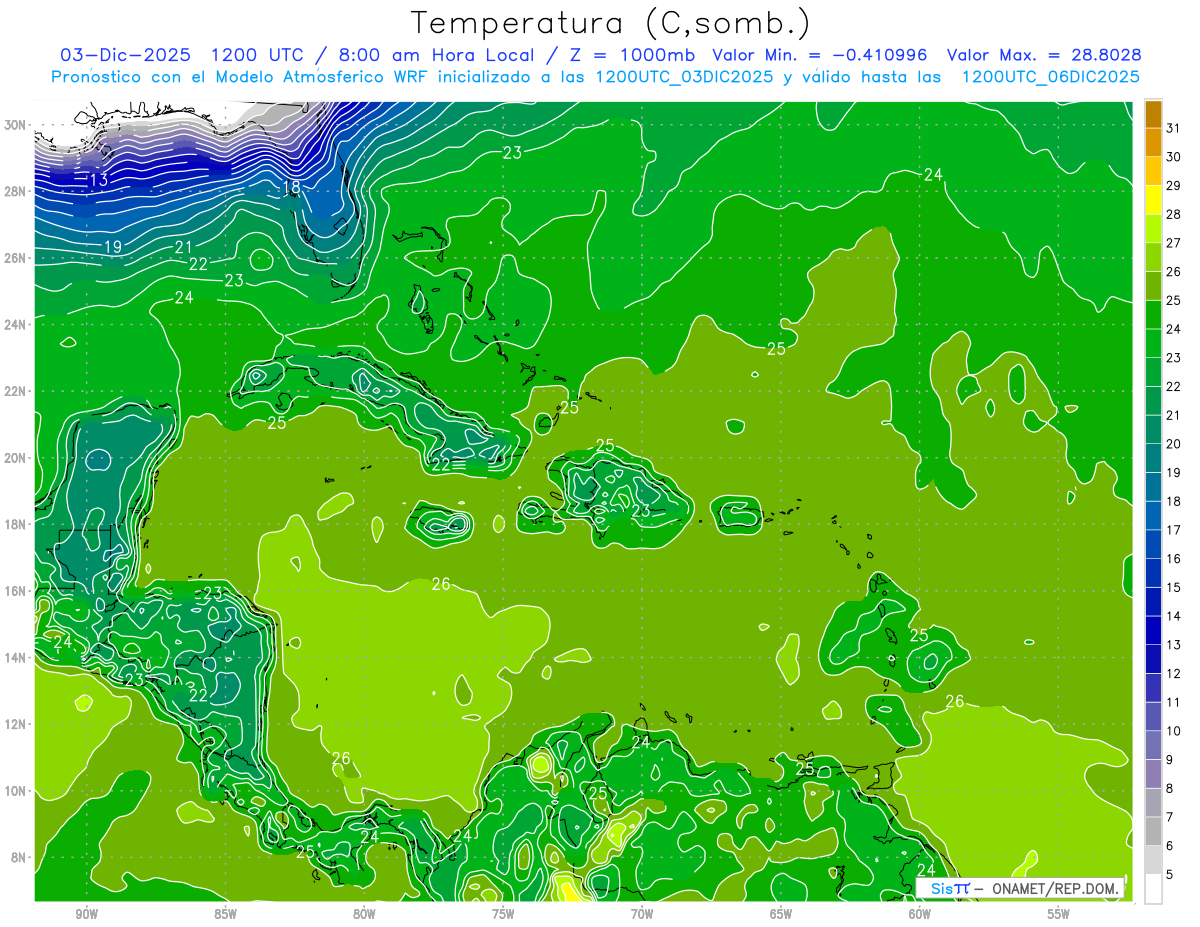Click the color scale label '29'

[x=1174, y=185]
